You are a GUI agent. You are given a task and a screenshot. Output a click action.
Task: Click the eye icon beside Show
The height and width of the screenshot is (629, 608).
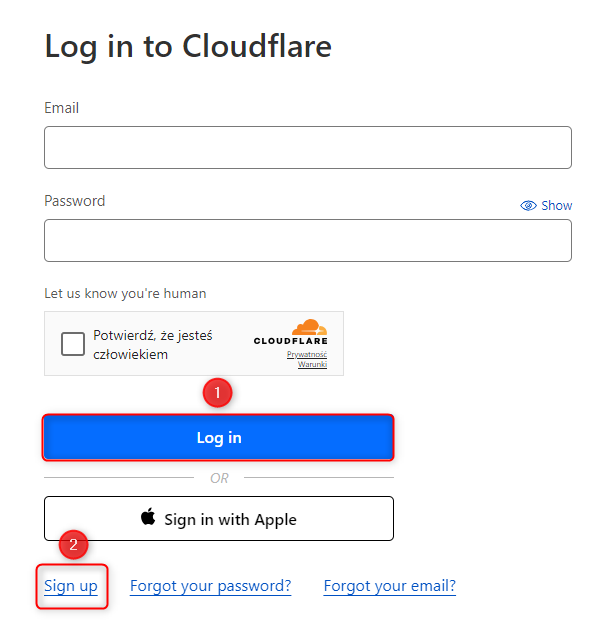tap(528, 205)
